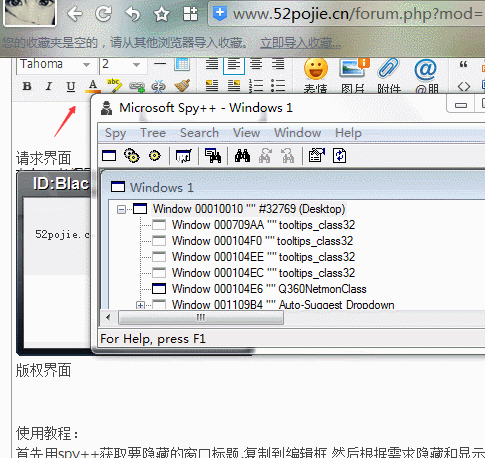485x458 pixels.
Task: Click the import bookmarks link
Action: (300, 43)
